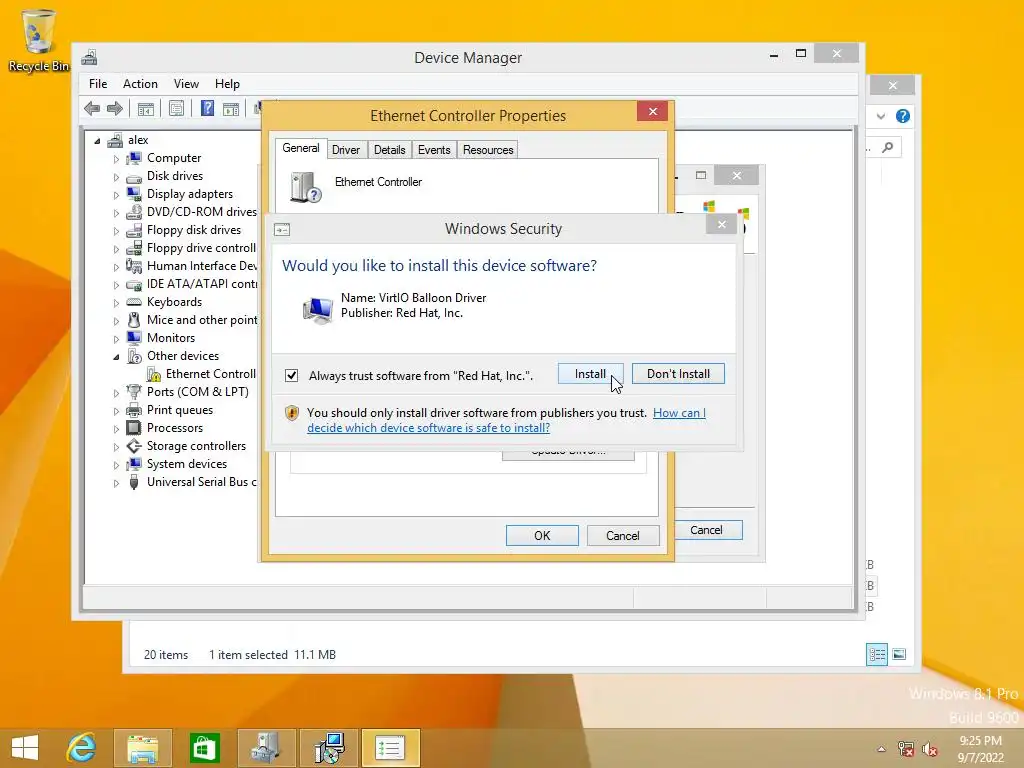1024x768 pixels.
Task: Switch Explorer to details view icon
Action: pos(877,654)
